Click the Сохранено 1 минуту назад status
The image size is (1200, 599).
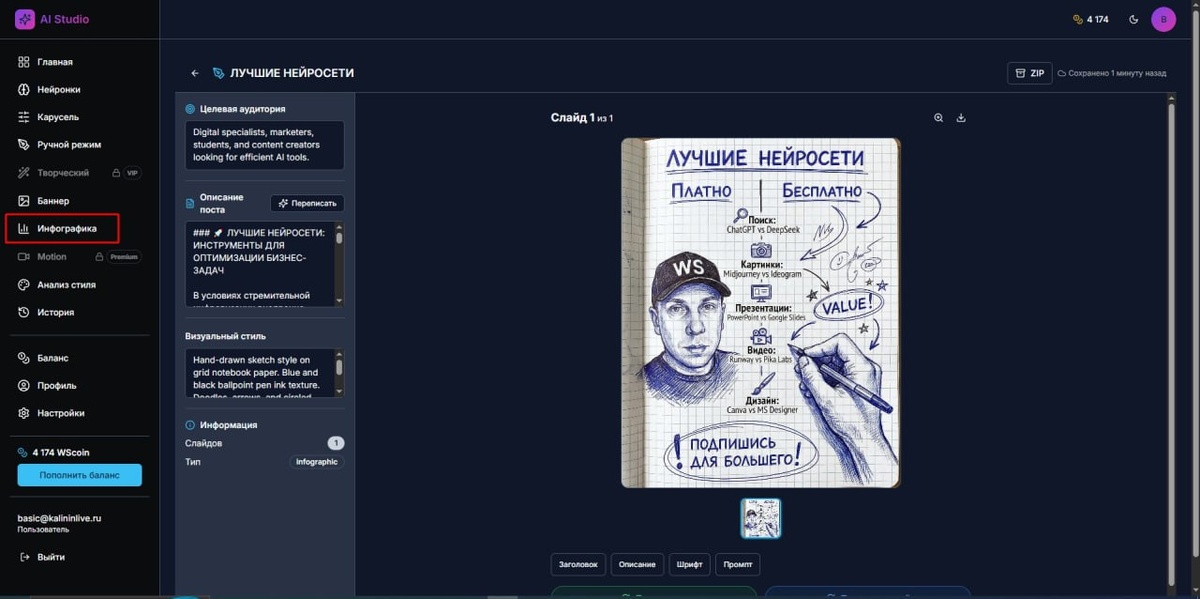[1112, 73]
